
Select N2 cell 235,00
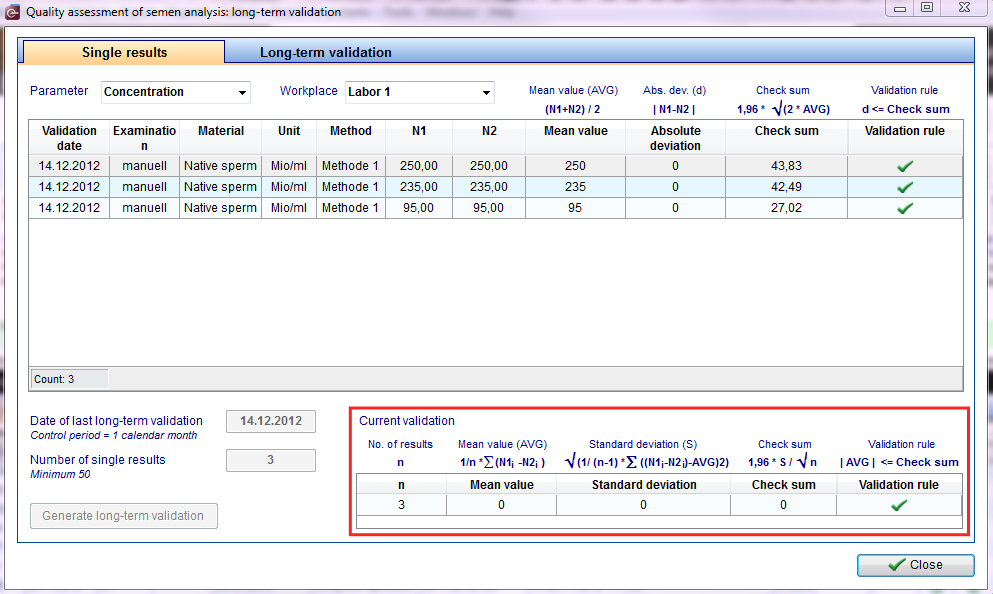pyautogui.click(x=489, y=187)
